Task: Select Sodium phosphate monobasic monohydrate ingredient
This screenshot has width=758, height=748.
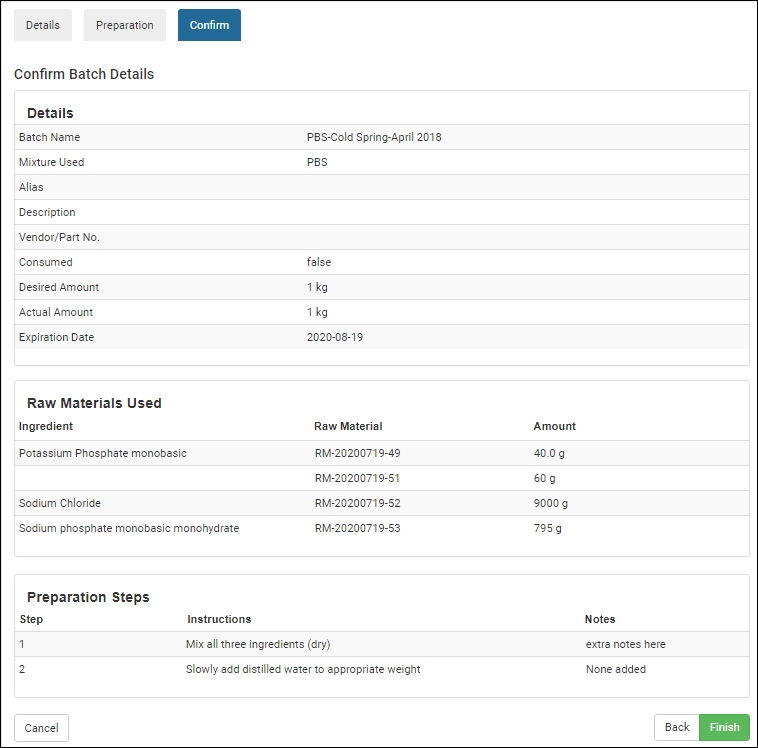Action: click(129, 528)
